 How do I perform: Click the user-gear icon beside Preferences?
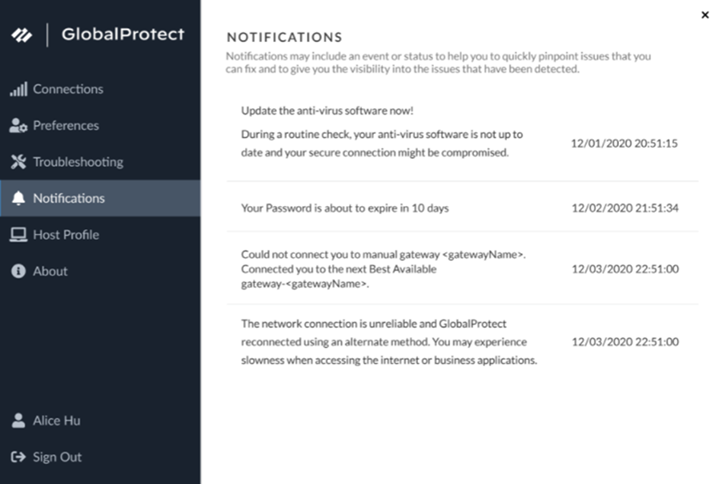[18, 126]
